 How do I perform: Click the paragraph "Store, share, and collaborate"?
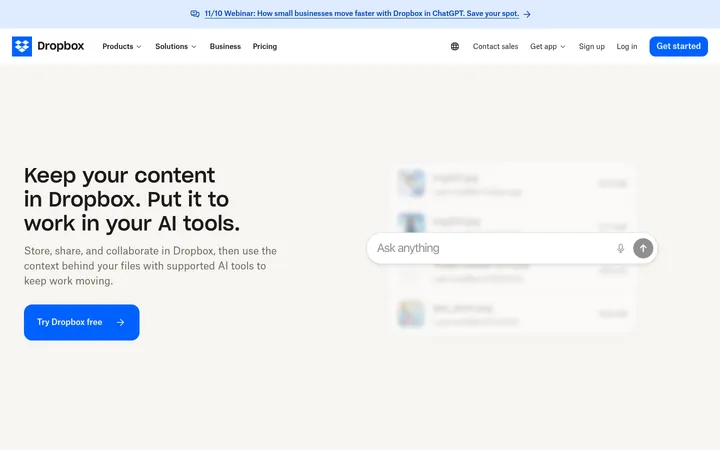(x=150, y=266)
